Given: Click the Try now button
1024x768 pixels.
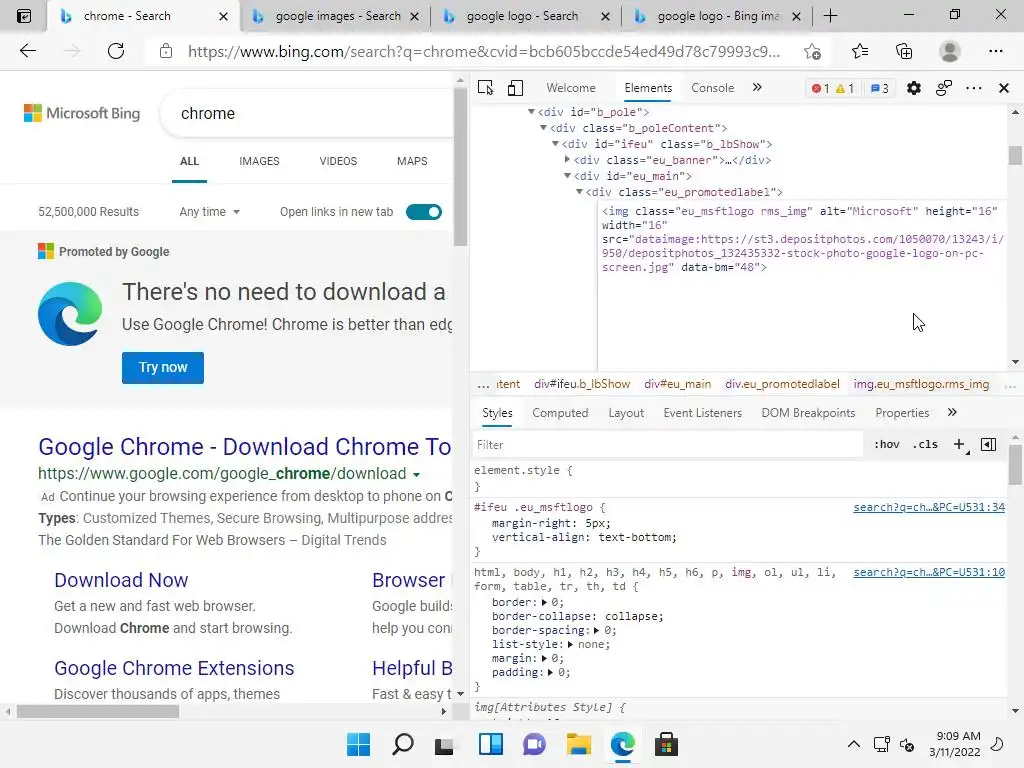Looking at the screenshot, I should (163, 368).
